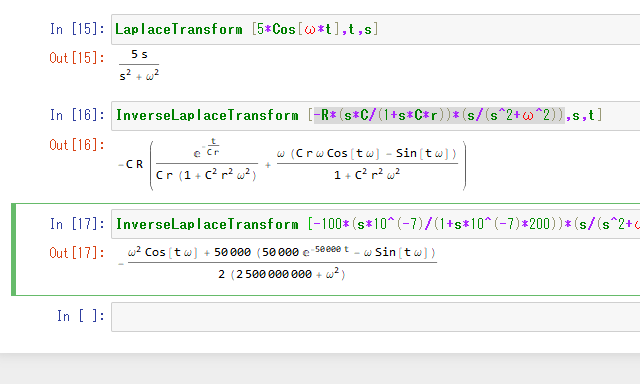Click the empty In [ ] input cell
This screenshot has height=384, width=640.
tap(376, 317)
